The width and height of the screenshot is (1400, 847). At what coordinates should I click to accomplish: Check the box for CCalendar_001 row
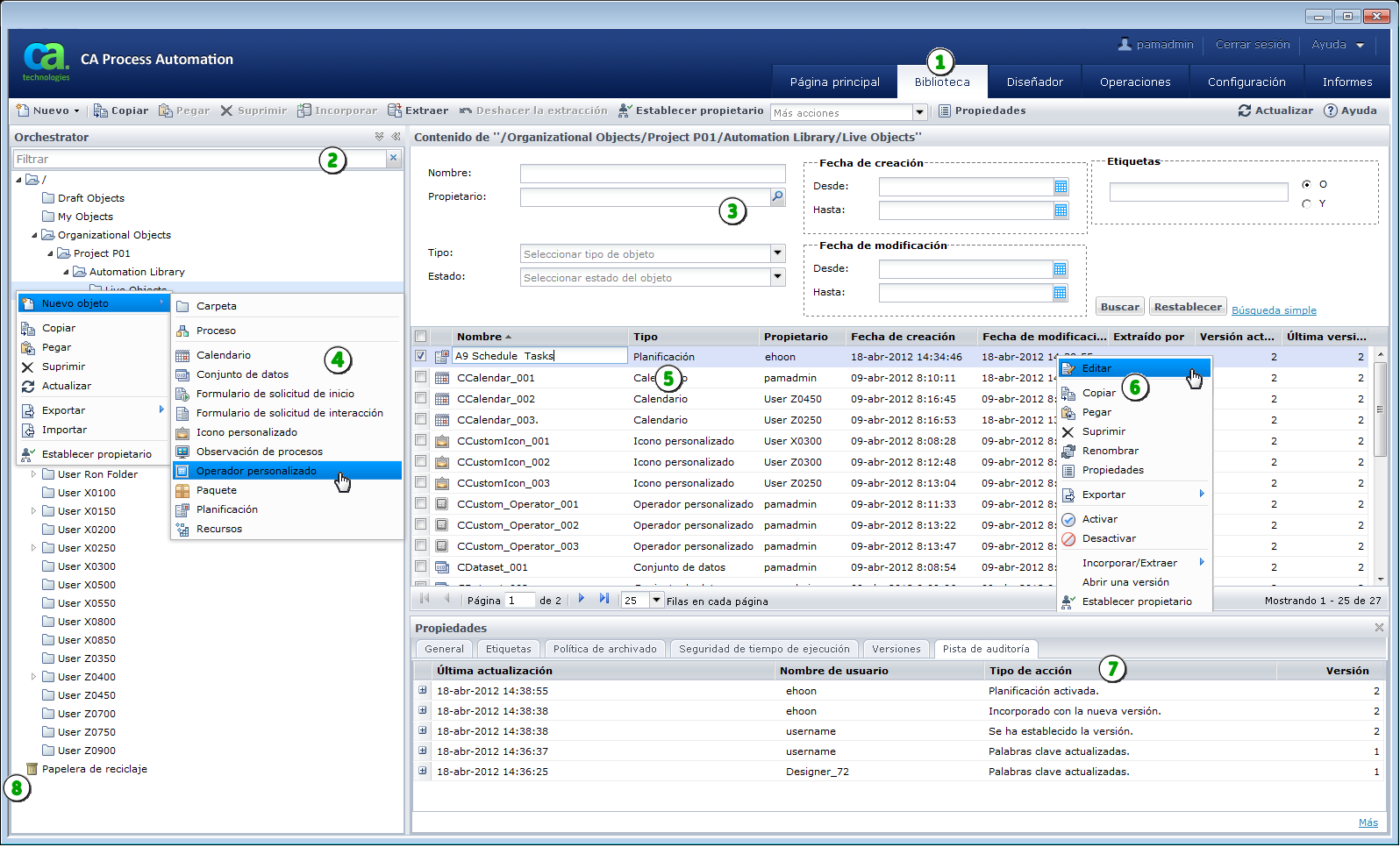421,378
